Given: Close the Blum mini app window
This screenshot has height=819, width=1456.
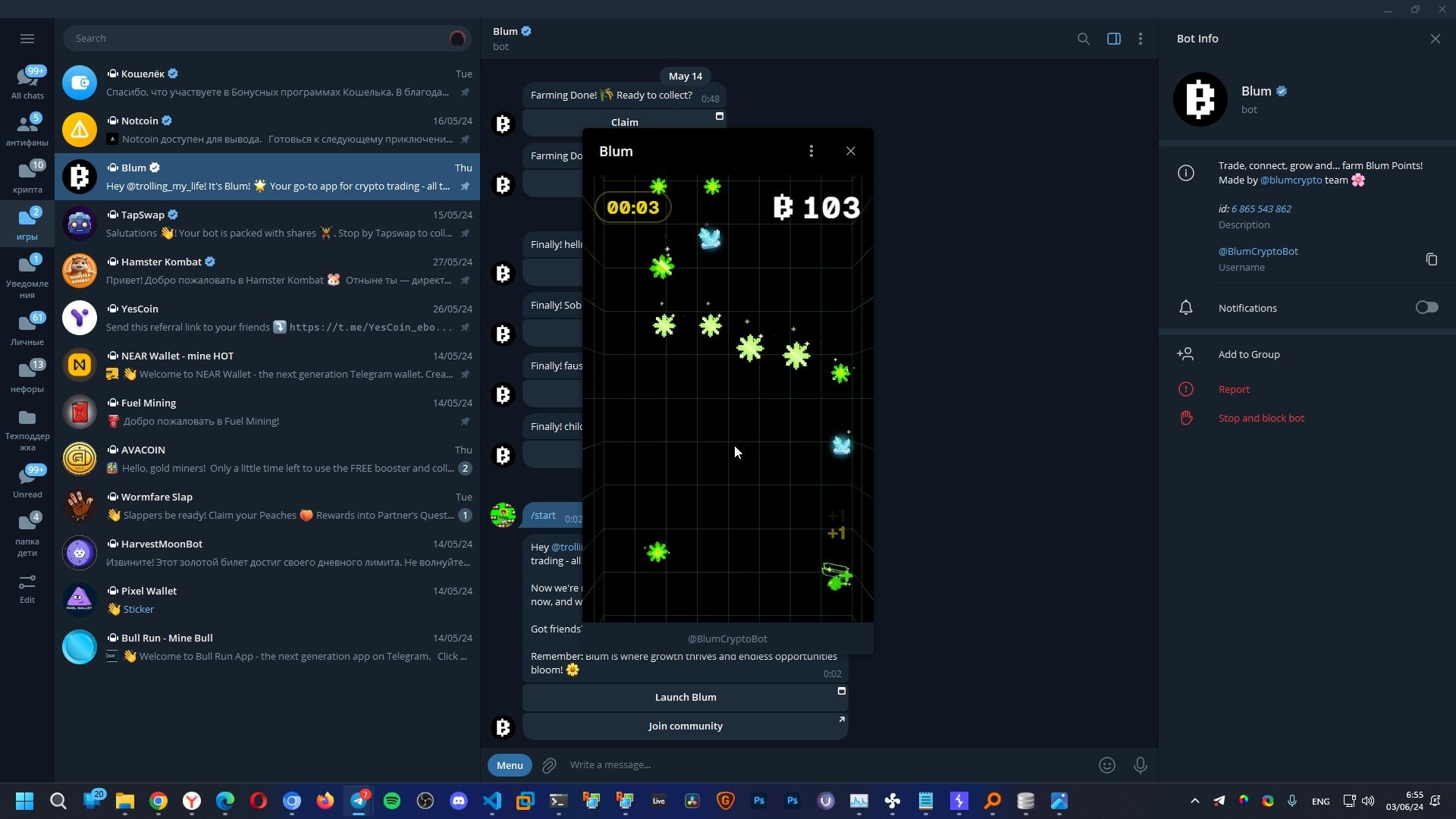Looking at the screenshot, I should tap(851, 152).
